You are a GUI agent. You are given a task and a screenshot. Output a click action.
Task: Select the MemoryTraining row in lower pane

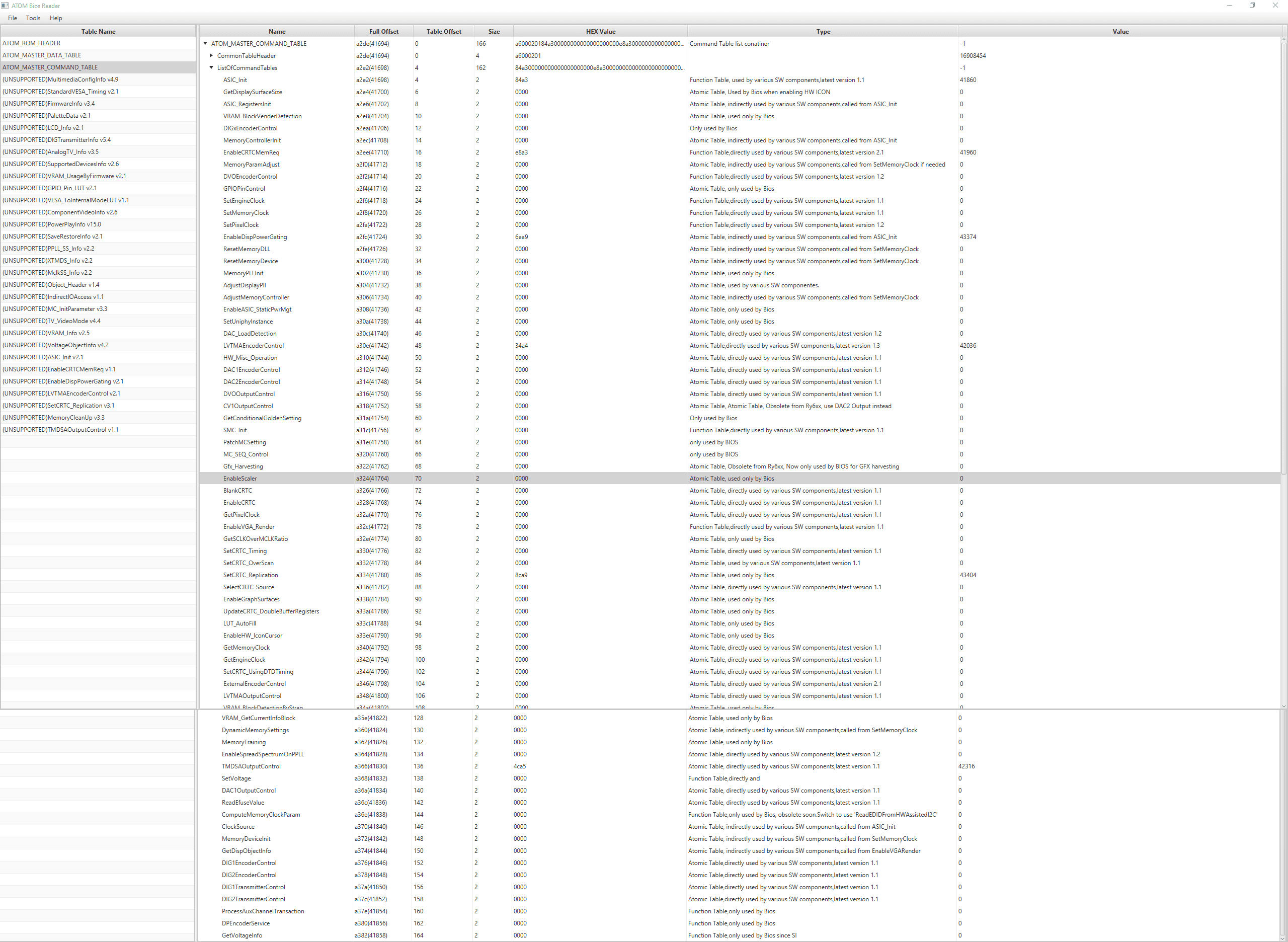pyautogui.click(x=740, y=742)
